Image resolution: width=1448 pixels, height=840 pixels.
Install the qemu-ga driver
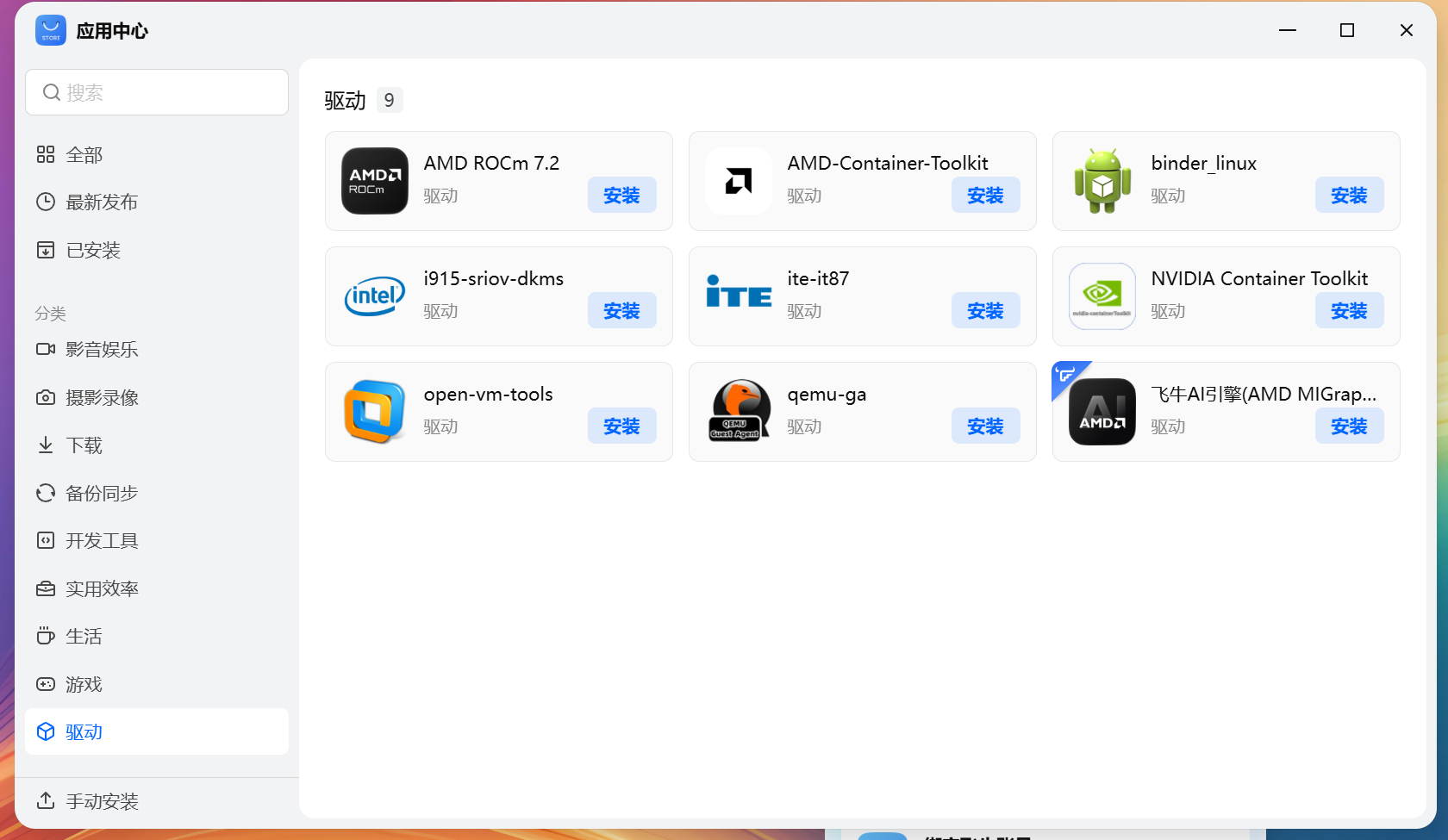pyautogui.click(x=985, y=426)
